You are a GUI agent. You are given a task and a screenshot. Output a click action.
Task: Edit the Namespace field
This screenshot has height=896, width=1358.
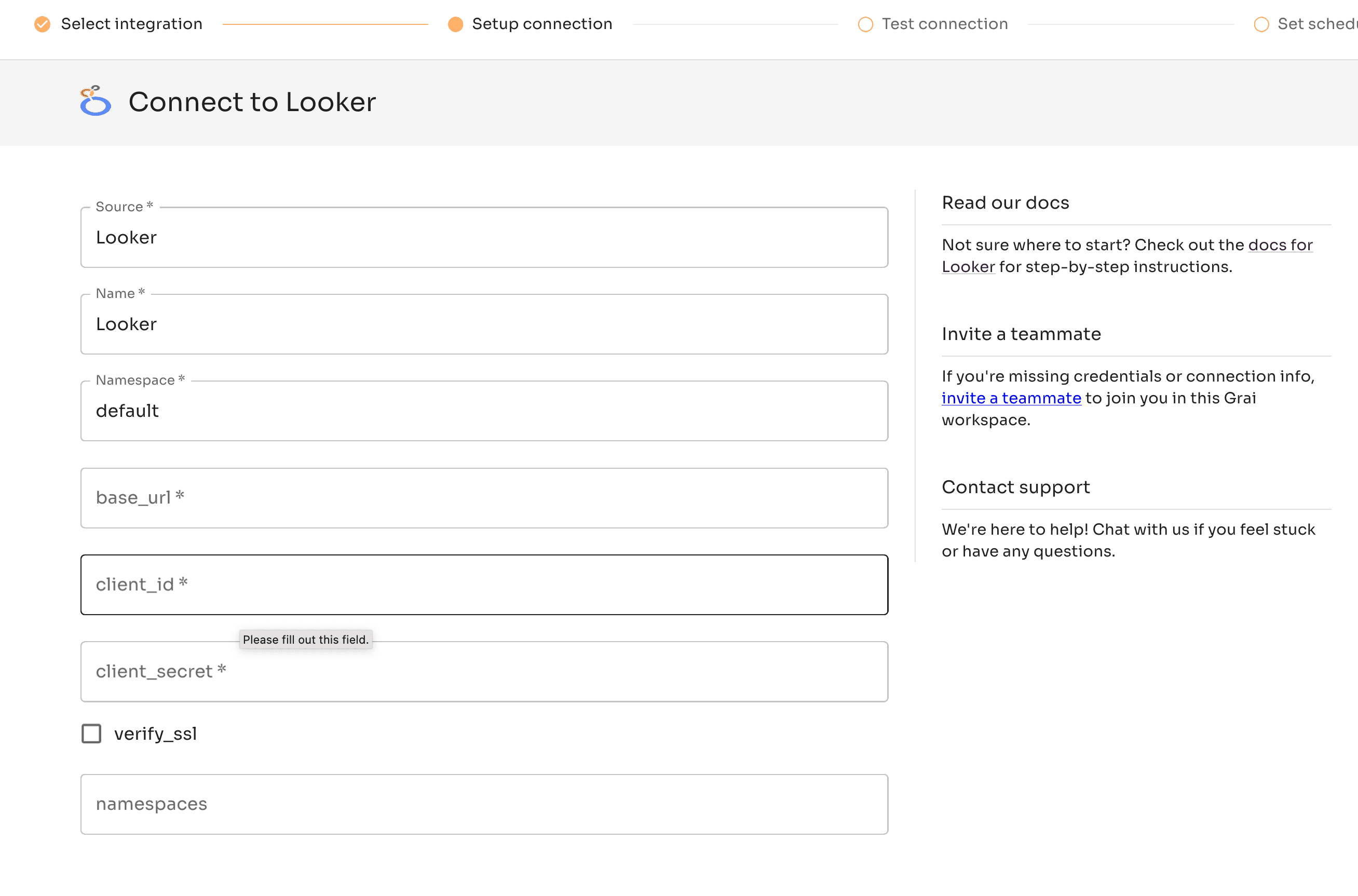pyautogui.click(x=484, y=411)
